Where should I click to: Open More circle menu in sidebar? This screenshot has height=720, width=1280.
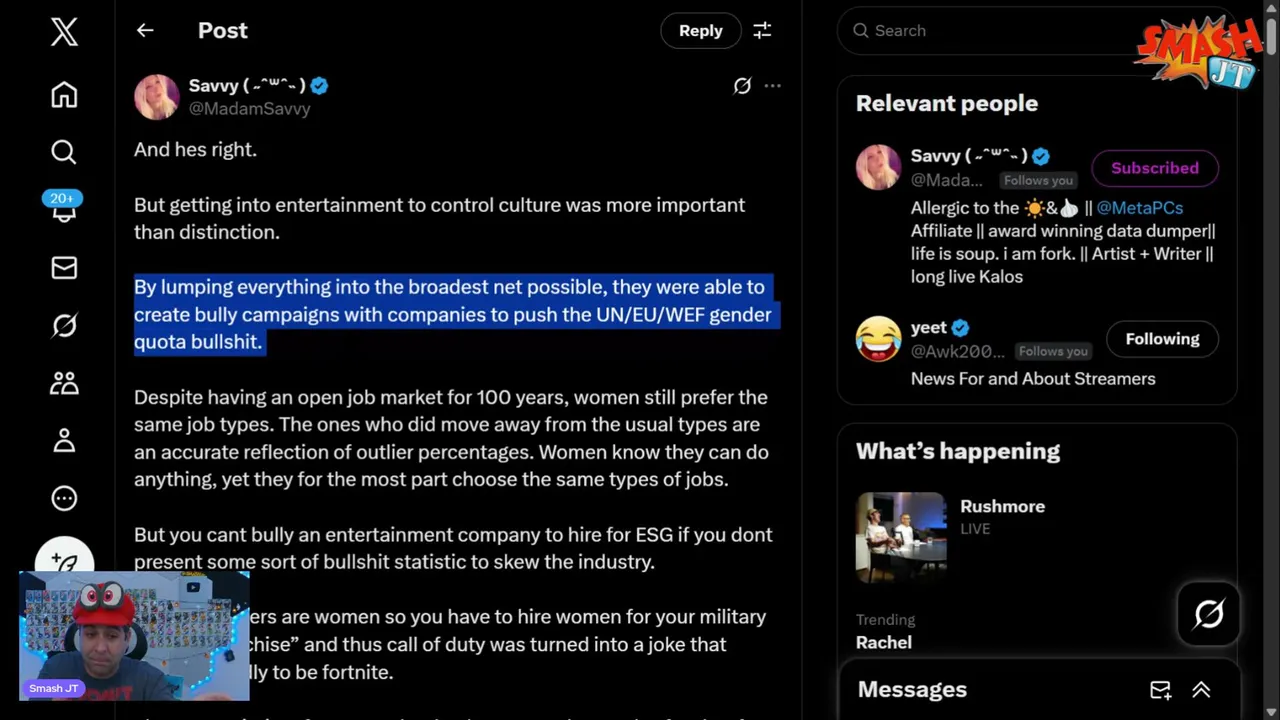click(x=64, y=498)
